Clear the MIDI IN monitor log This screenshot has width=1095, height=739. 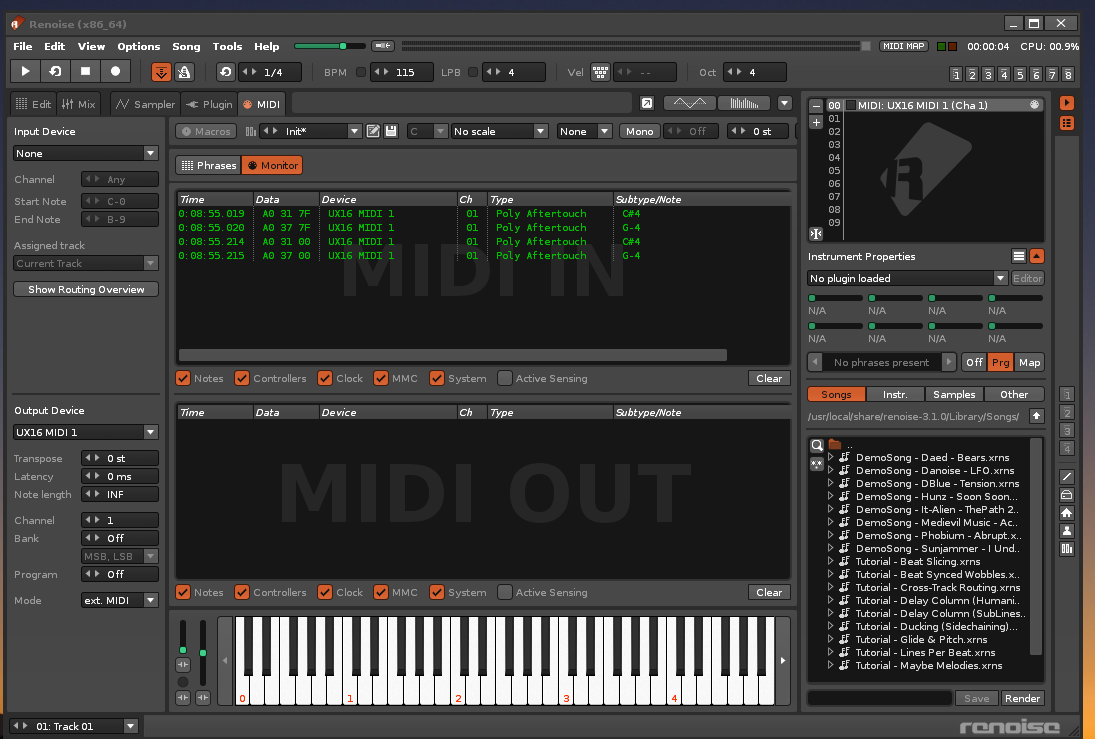[x=769, y=378]
